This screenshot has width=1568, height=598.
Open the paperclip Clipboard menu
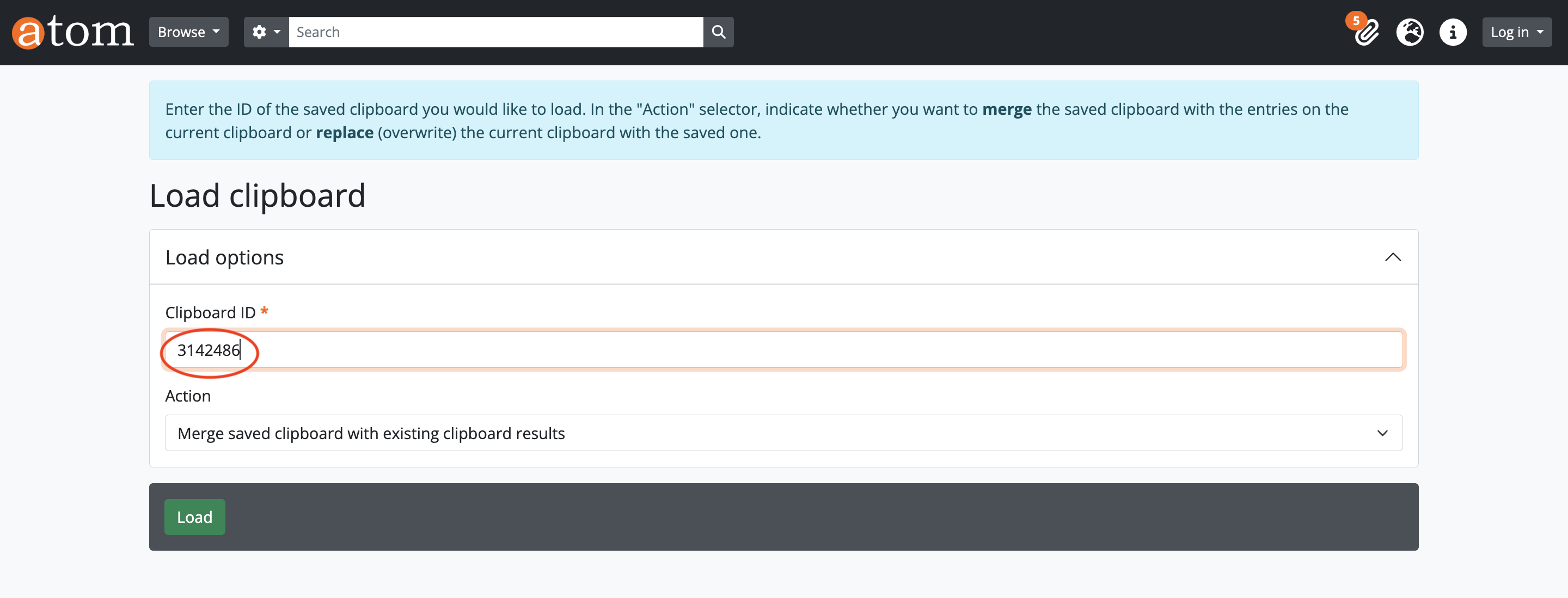[x=1367, y=33]
